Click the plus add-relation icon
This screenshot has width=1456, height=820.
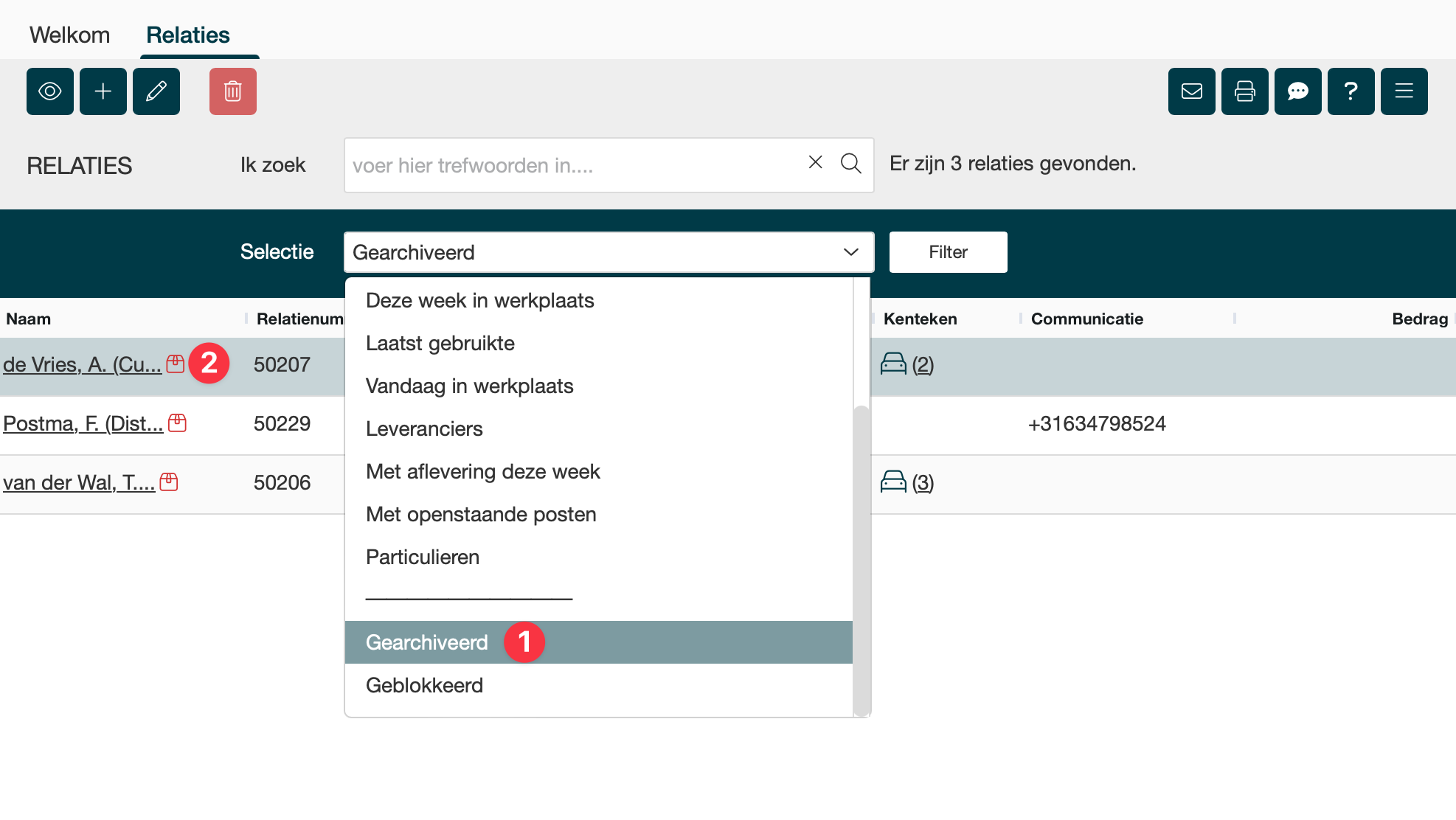pos(103,91)
